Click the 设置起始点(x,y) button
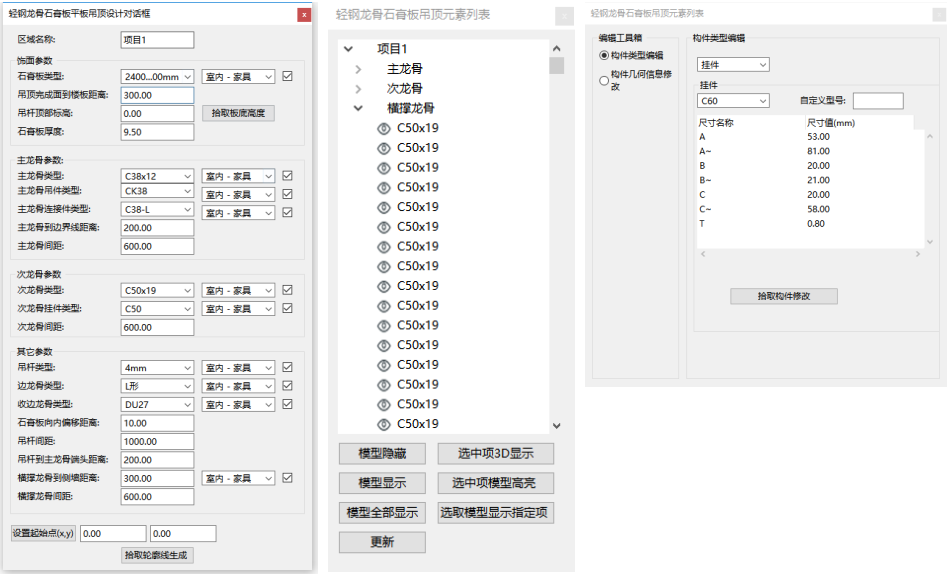This screenshot has height=574, width=950. click(44, 533)
